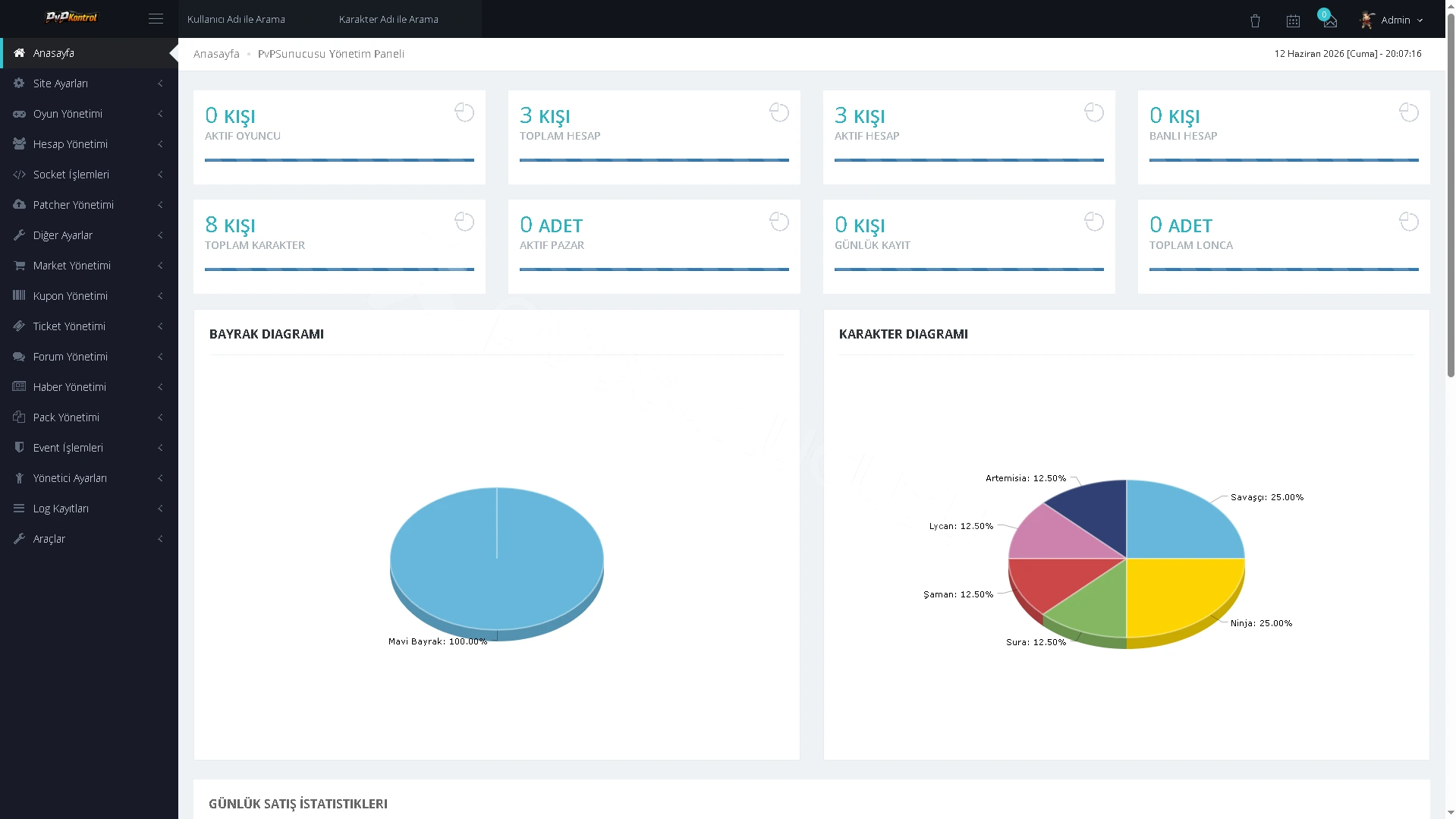Click the pie icon on the Toplam Lonca card
1456x819 pixels.
1409,222
